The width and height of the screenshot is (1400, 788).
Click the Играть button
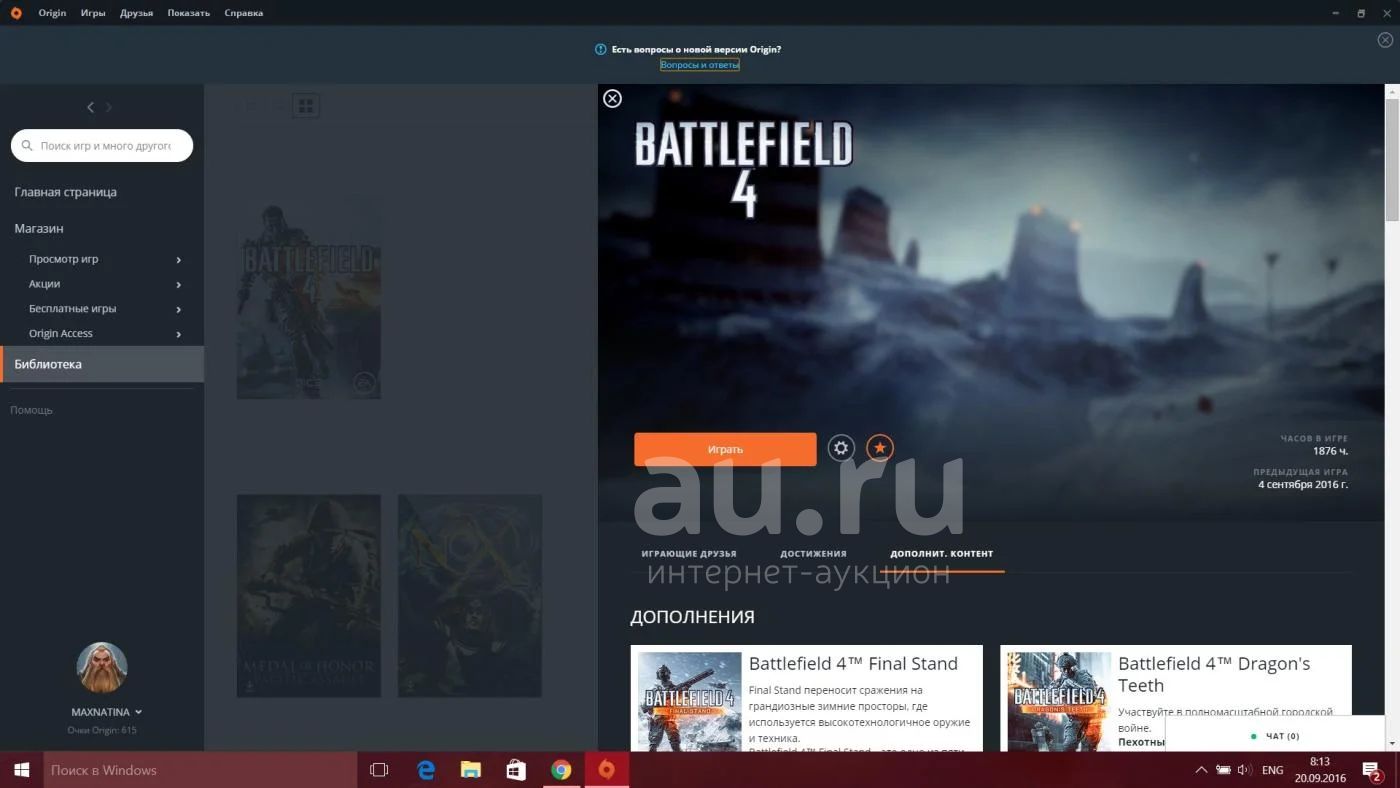[x=725, y=449]
